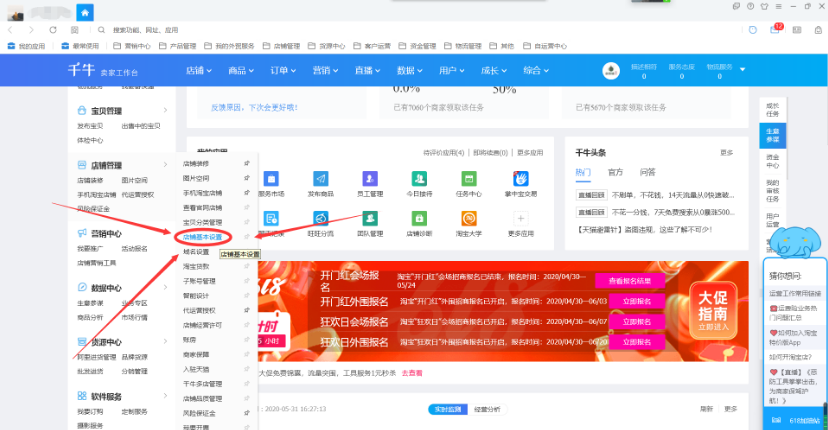Screen dimensions: 828x430
Task: Open the 店铺诊断 app icon
Action: (419, 218)
